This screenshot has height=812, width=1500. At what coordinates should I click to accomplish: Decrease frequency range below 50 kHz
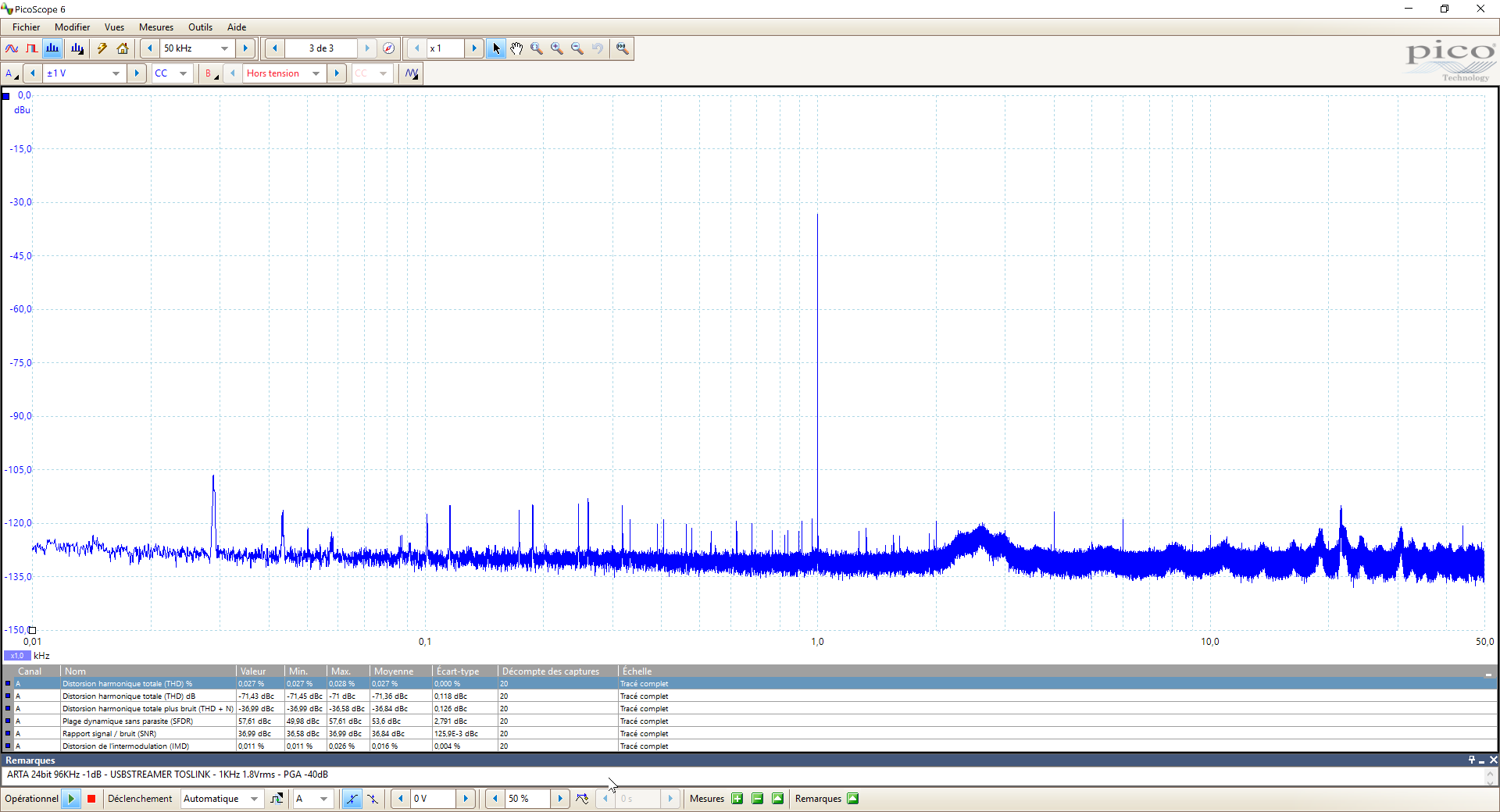pos(150,48)
